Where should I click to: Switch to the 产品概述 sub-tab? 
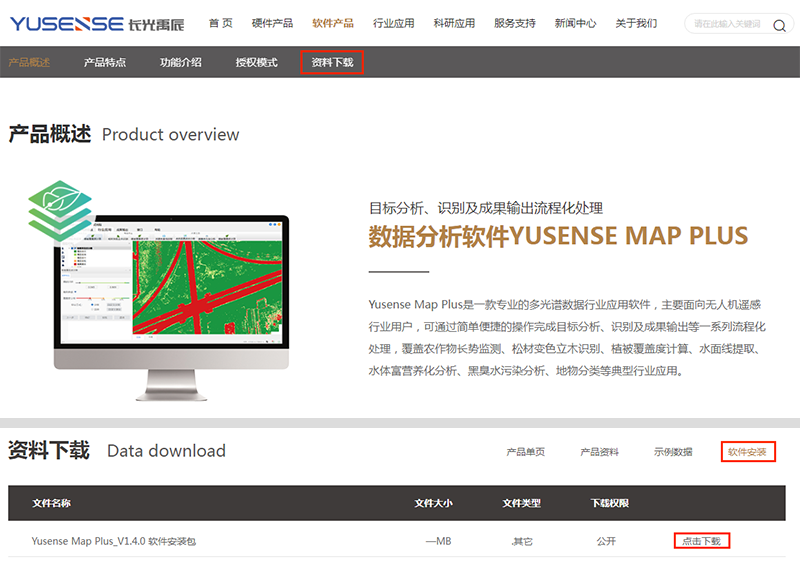(x=29, y=63)
